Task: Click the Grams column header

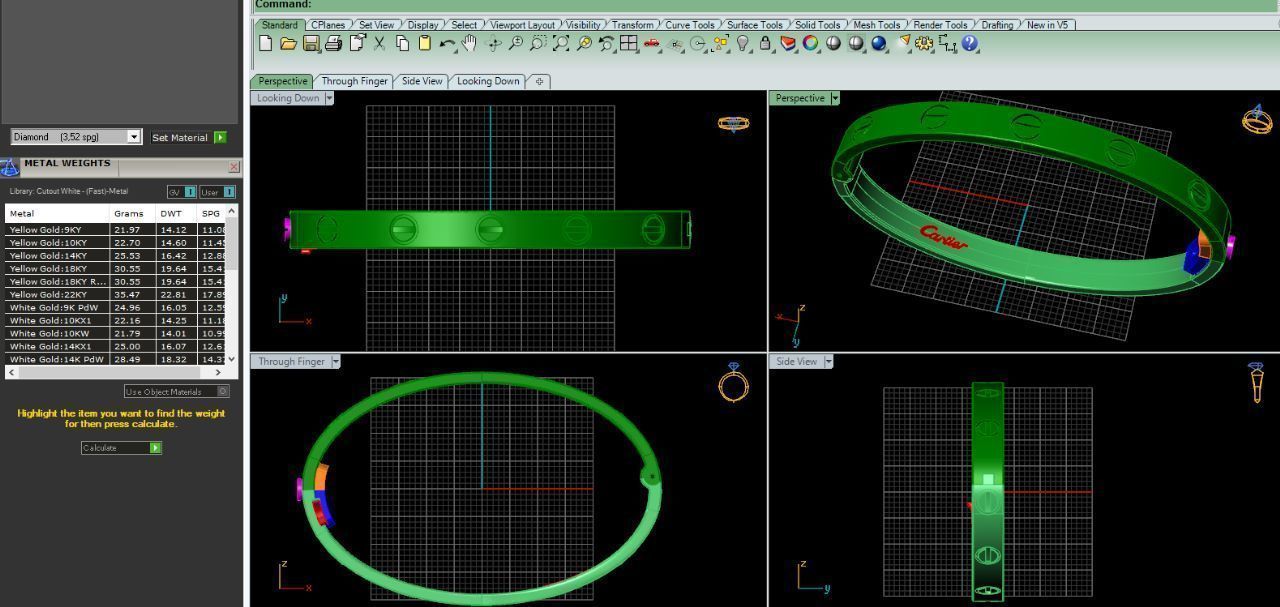Action: [x=133, y=213]
